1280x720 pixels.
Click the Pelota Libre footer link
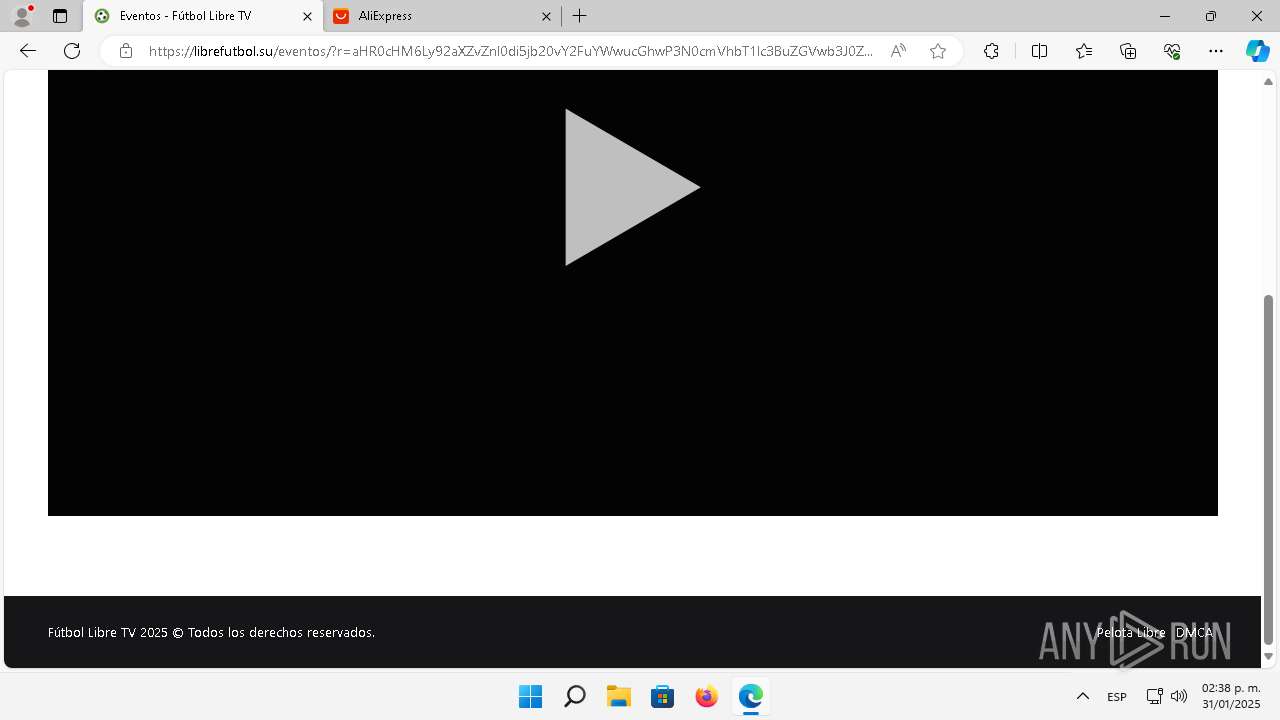point(1131,632)
